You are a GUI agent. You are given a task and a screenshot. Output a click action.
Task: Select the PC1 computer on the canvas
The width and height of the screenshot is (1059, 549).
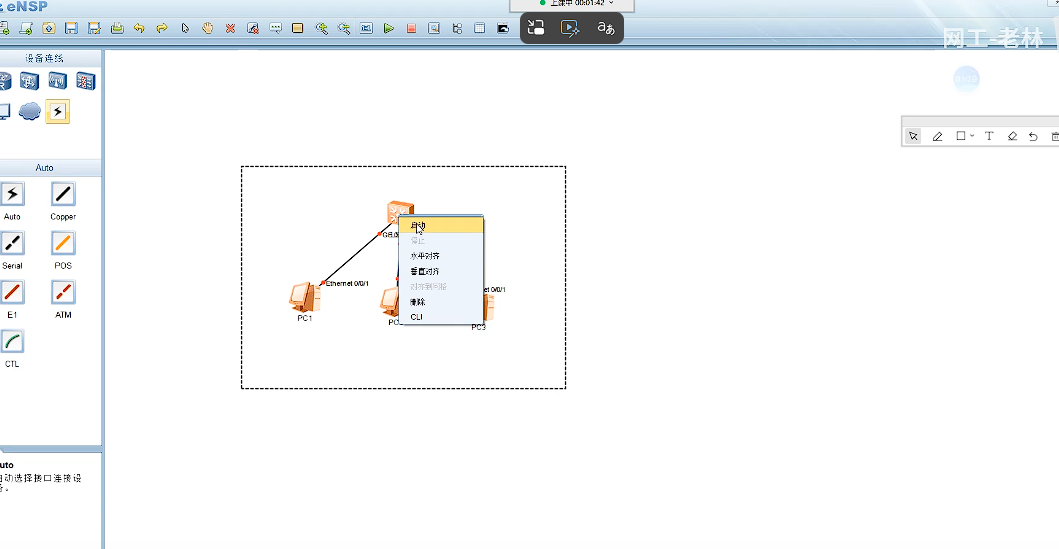[305, 297]
